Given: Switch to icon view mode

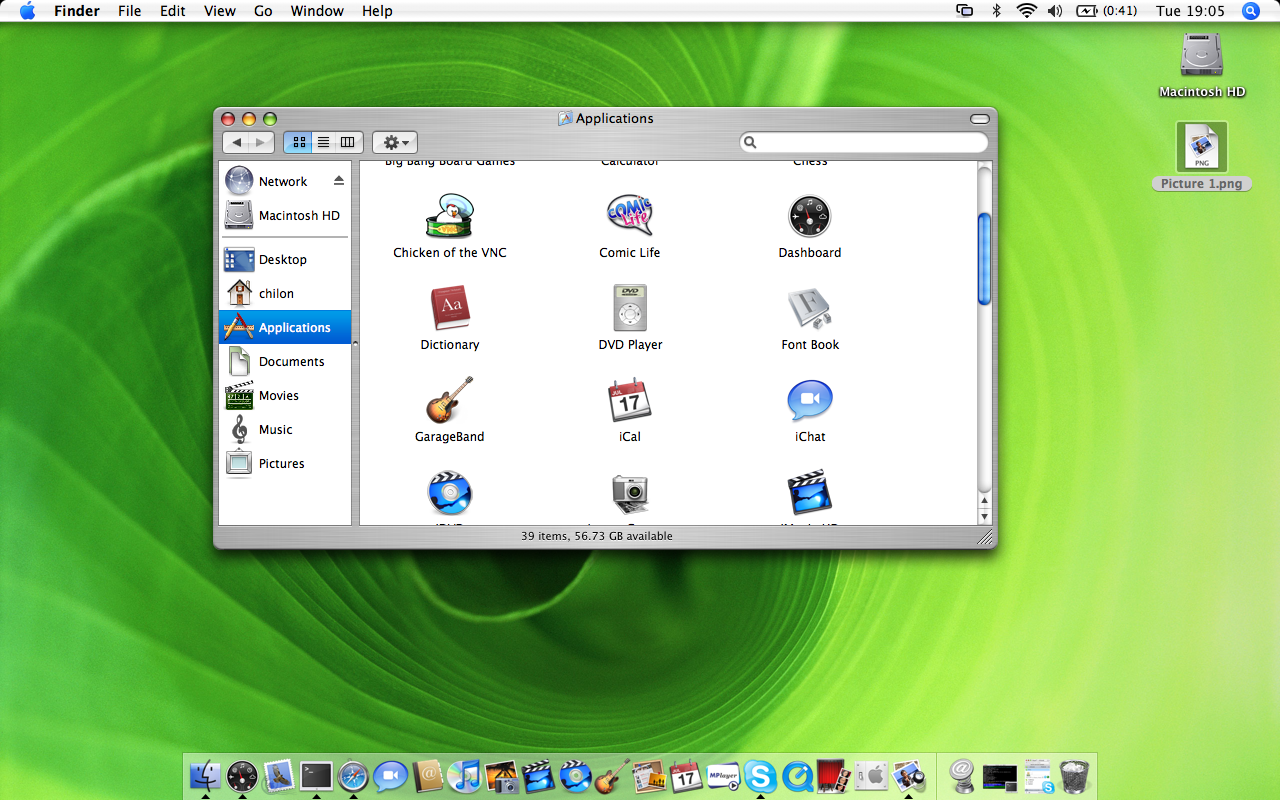Looking at the screenshot, I should (x=298, y=143).
